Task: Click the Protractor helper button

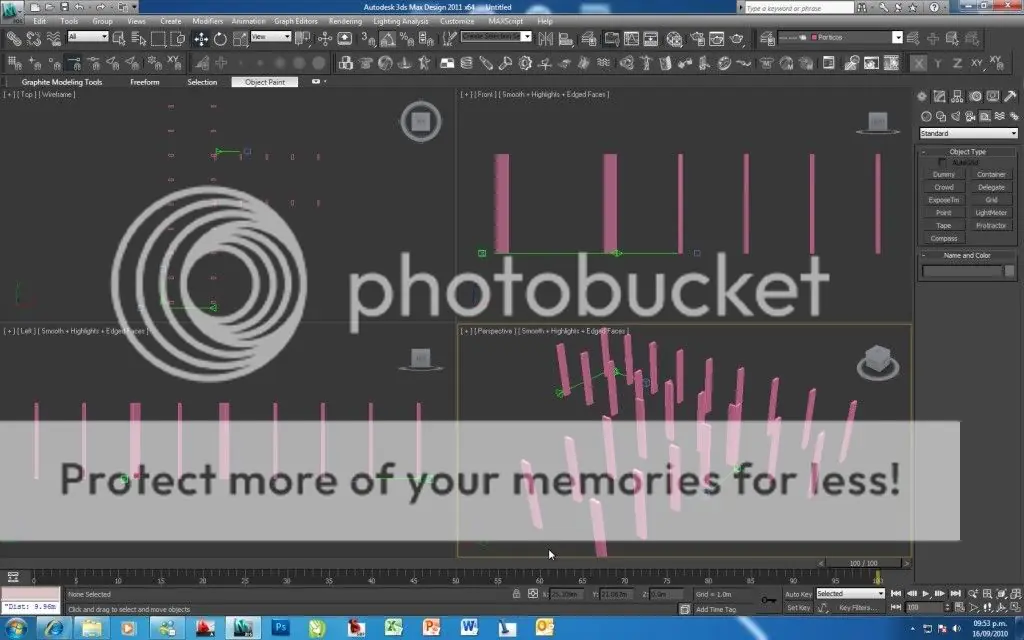Action: (x=991, y=225)
